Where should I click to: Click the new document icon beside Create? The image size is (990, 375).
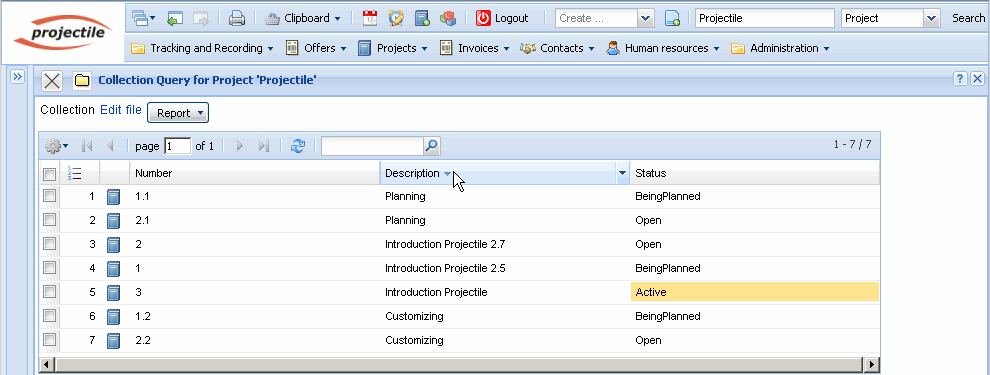pyautogui.click(x=672, y=18)
